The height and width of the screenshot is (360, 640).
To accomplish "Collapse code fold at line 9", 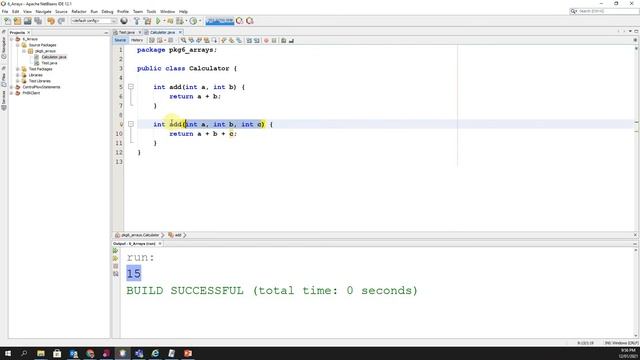I will [x=131, y=124].
